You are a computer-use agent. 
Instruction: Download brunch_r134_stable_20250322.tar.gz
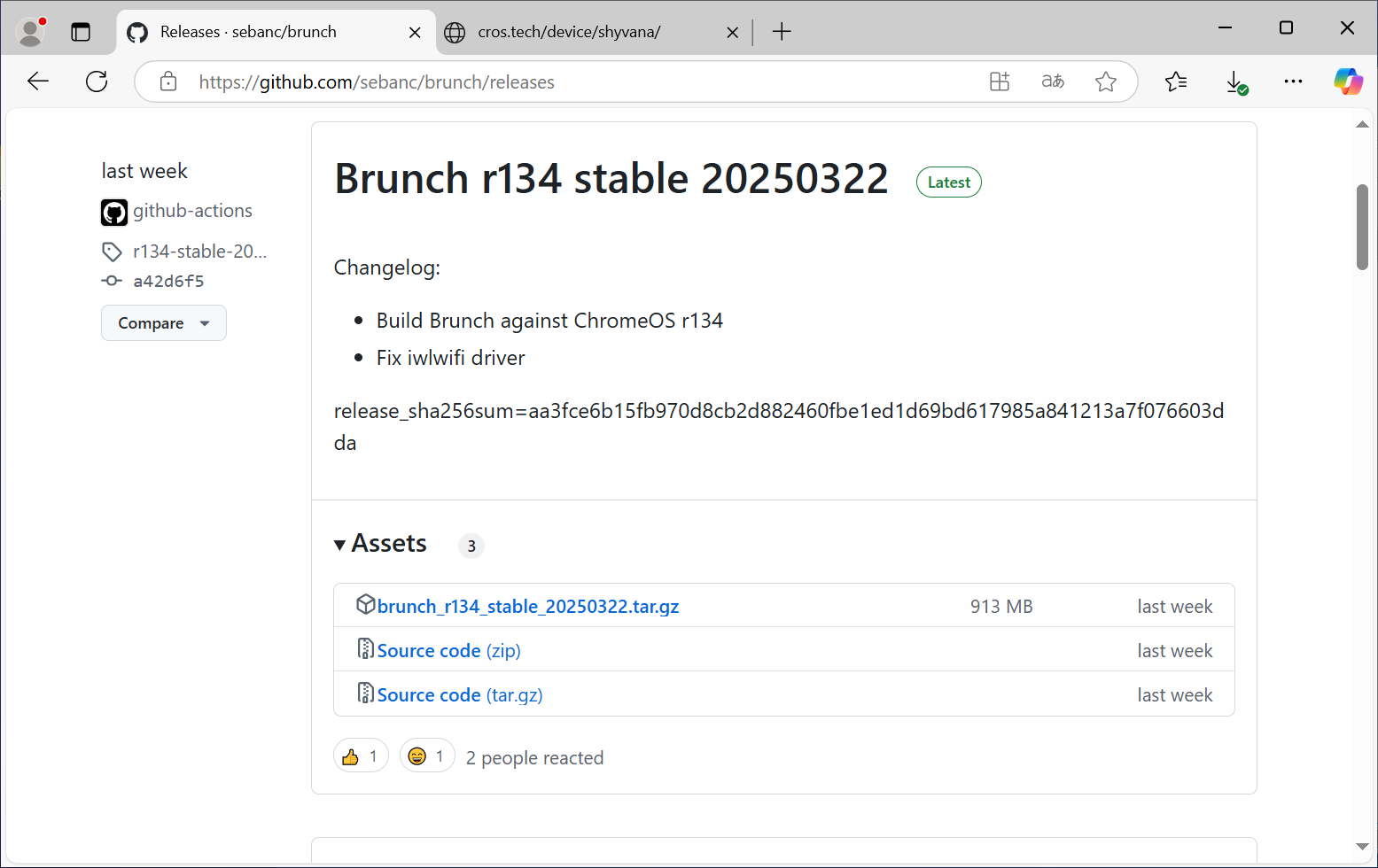point(528,607)
